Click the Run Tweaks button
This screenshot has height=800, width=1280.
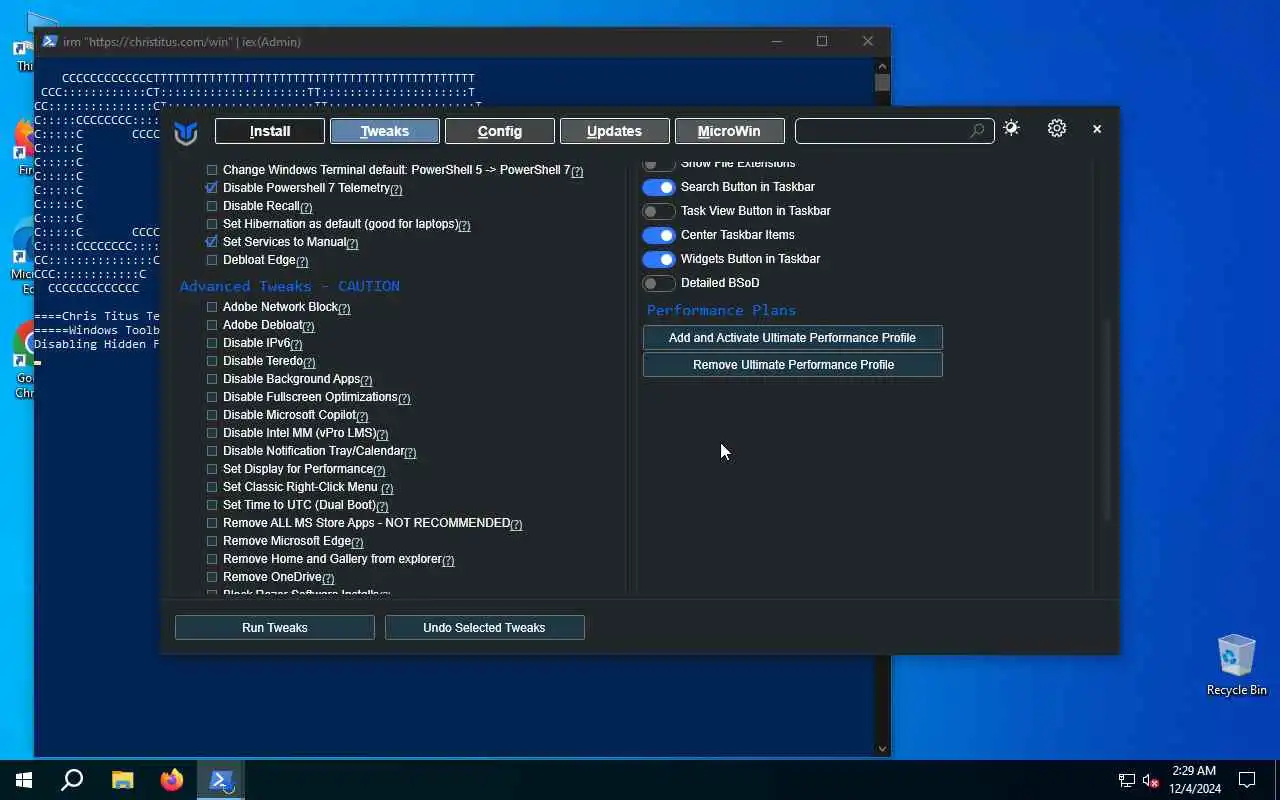(x=275, y=628)
